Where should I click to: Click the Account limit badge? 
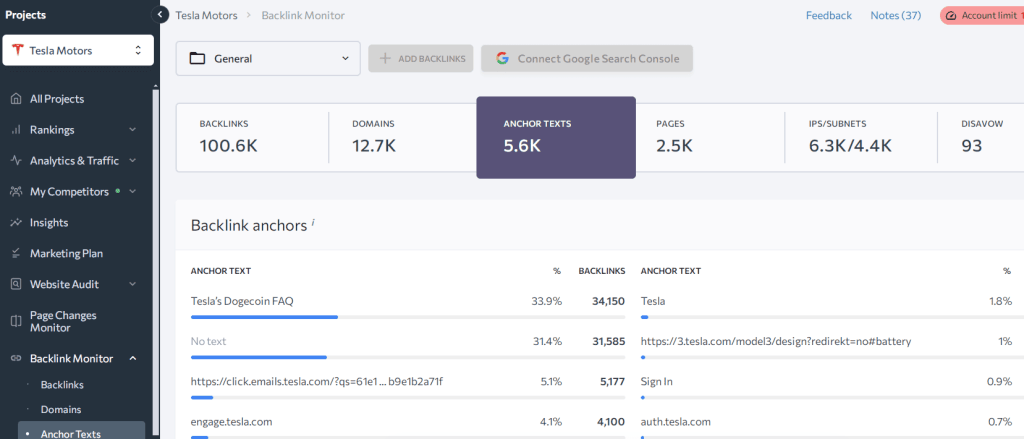[982, 15]
